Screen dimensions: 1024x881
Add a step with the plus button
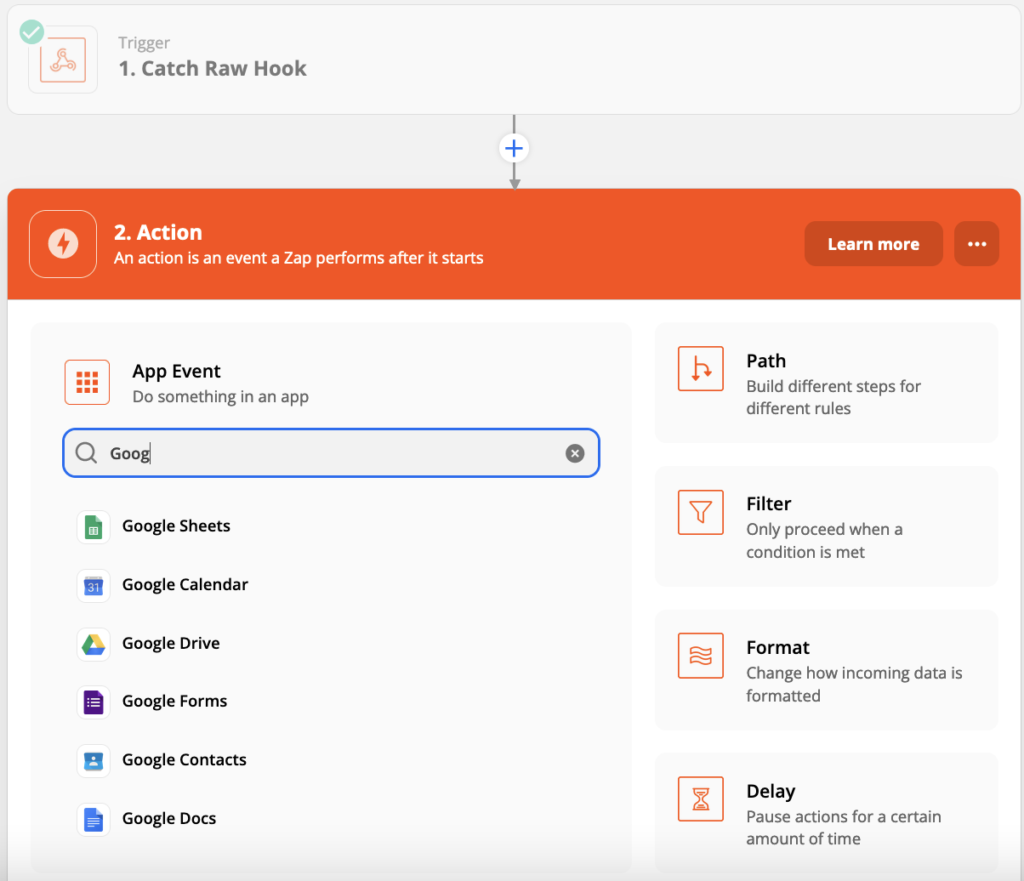point(514,148)
